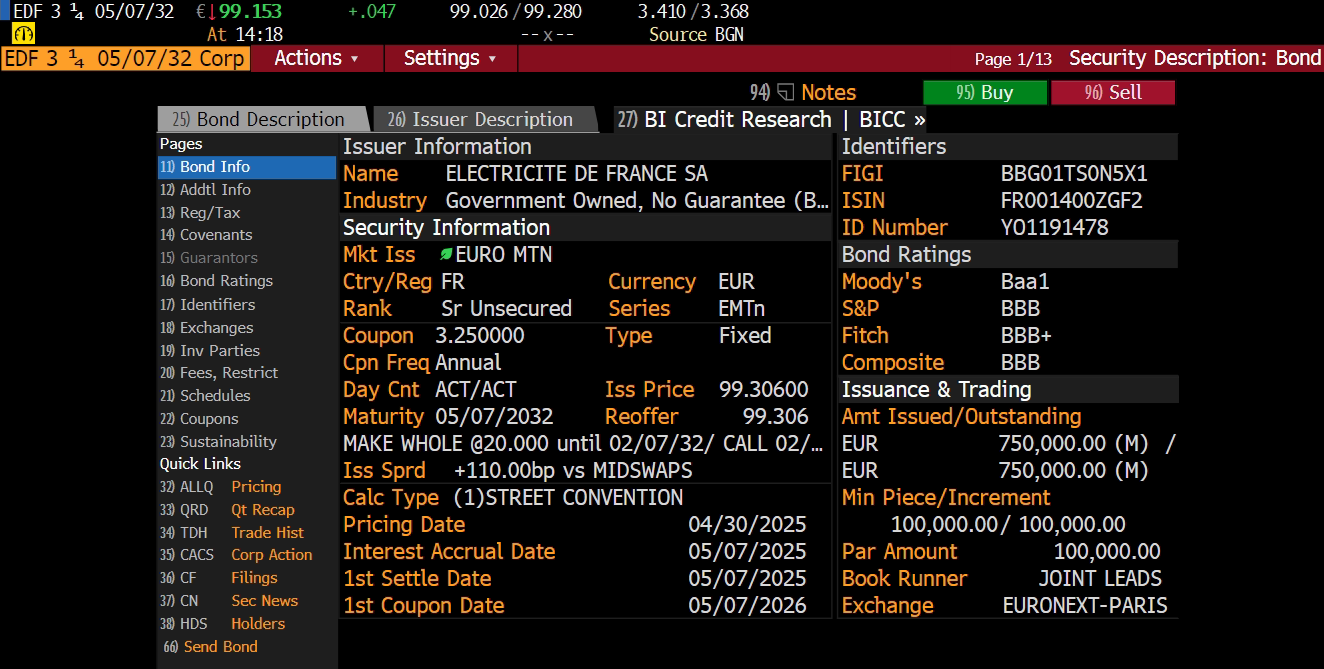Click the issuer name ELECTRICITE DE FRANCE SA
Image resolution: width=1324 pixels, height=669 pixels.
click(577, 174)
